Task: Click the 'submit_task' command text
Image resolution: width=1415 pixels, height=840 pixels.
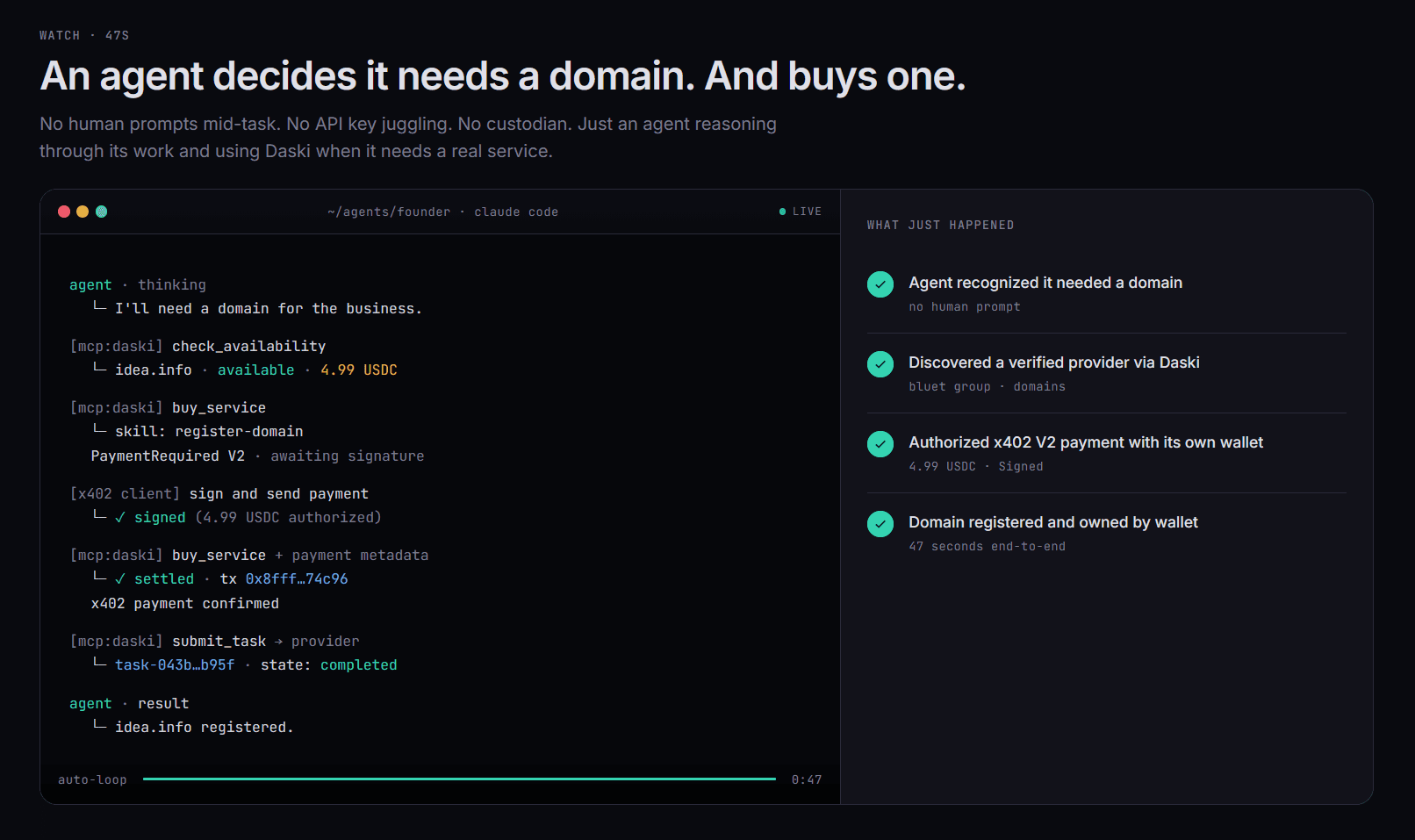Action: pos(219,642)
